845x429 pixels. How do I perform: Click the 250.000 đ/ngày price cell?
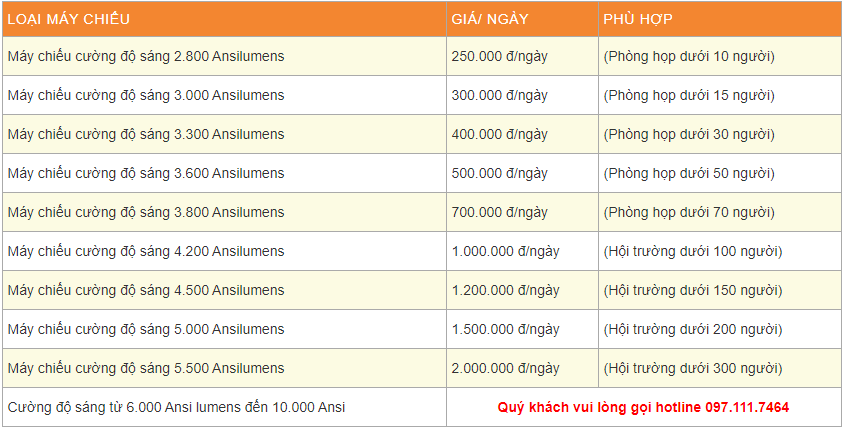point(500,56)
